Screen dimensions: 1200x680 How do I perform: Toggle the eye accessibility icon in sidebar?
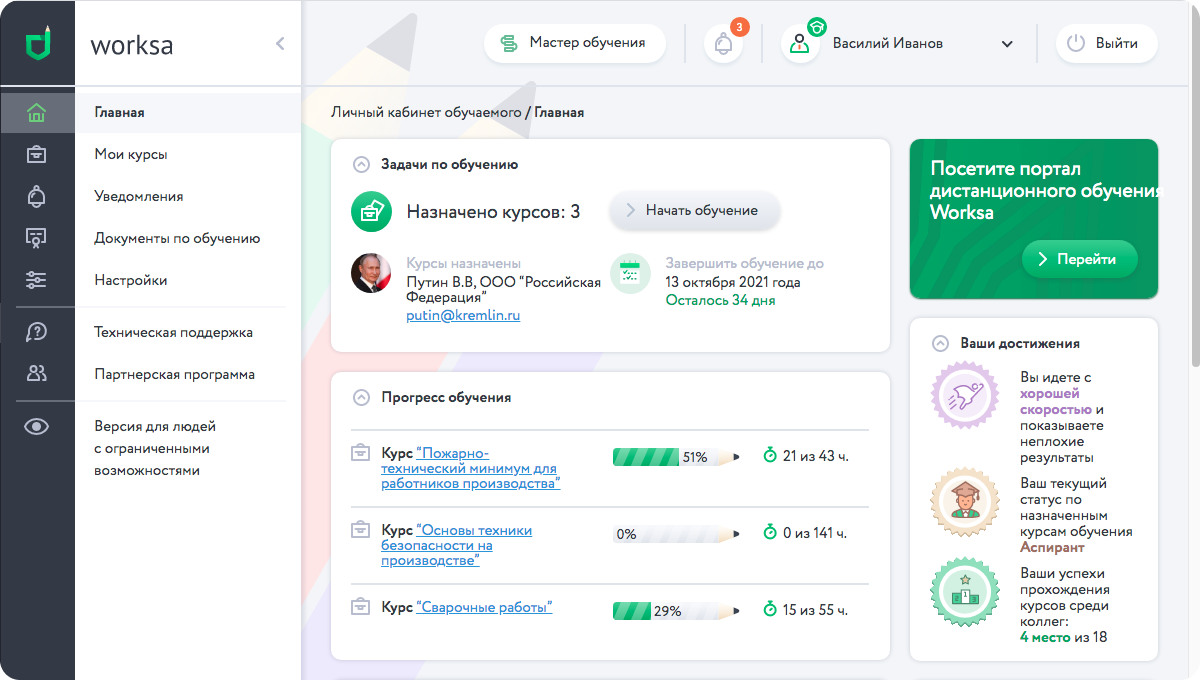[37, 427]
